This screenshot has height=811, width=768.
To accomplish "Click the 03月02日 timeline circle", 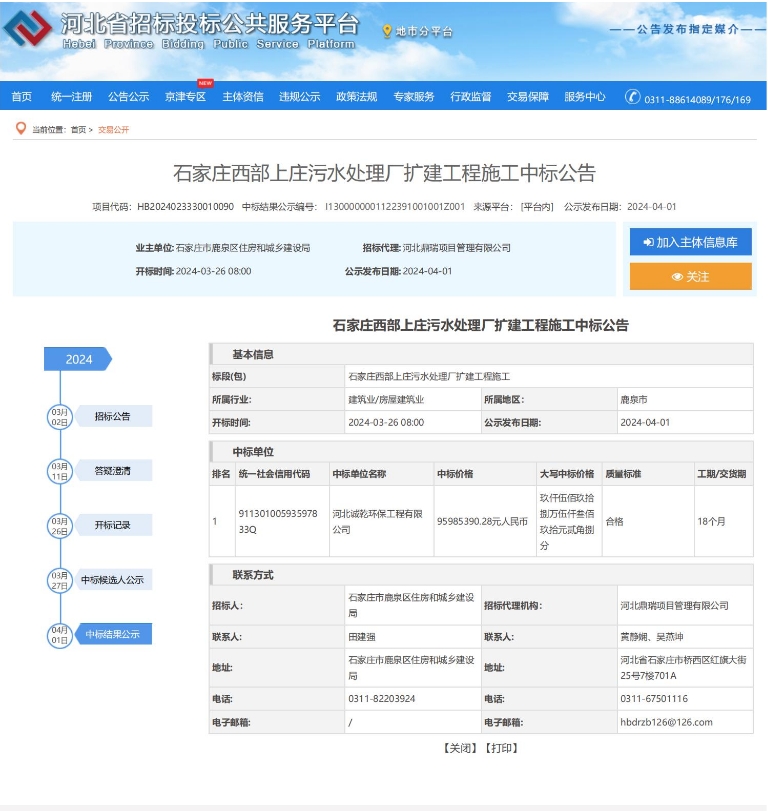I will tap(60, 416).
